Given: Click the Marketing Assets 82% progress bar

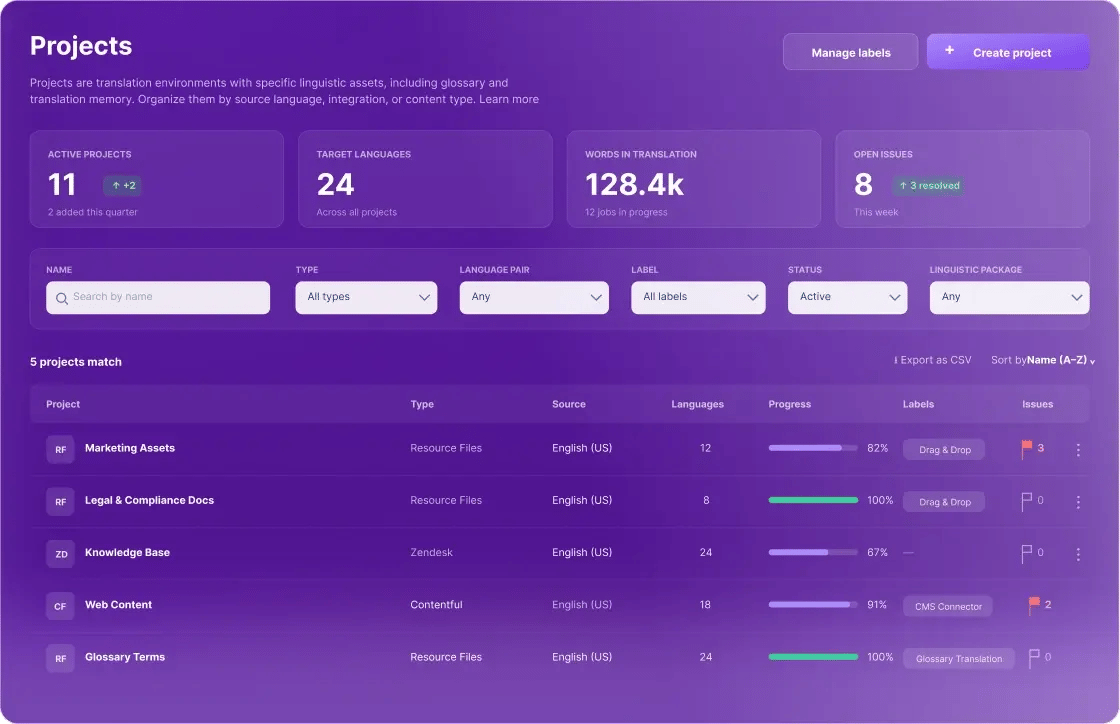Looking at the screenshot, I should [x=813, y=448].
